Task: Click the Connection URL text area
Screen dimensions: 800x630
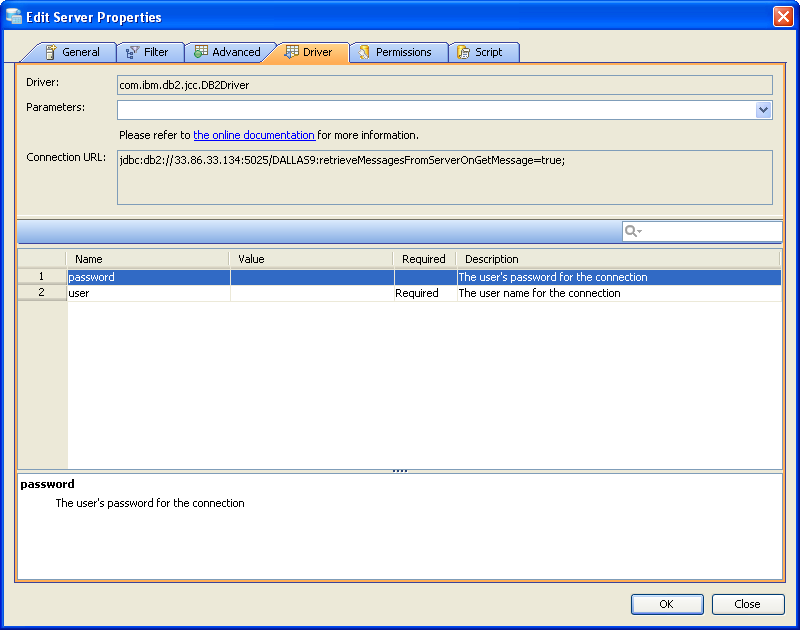Action: [x=444, y=178]
